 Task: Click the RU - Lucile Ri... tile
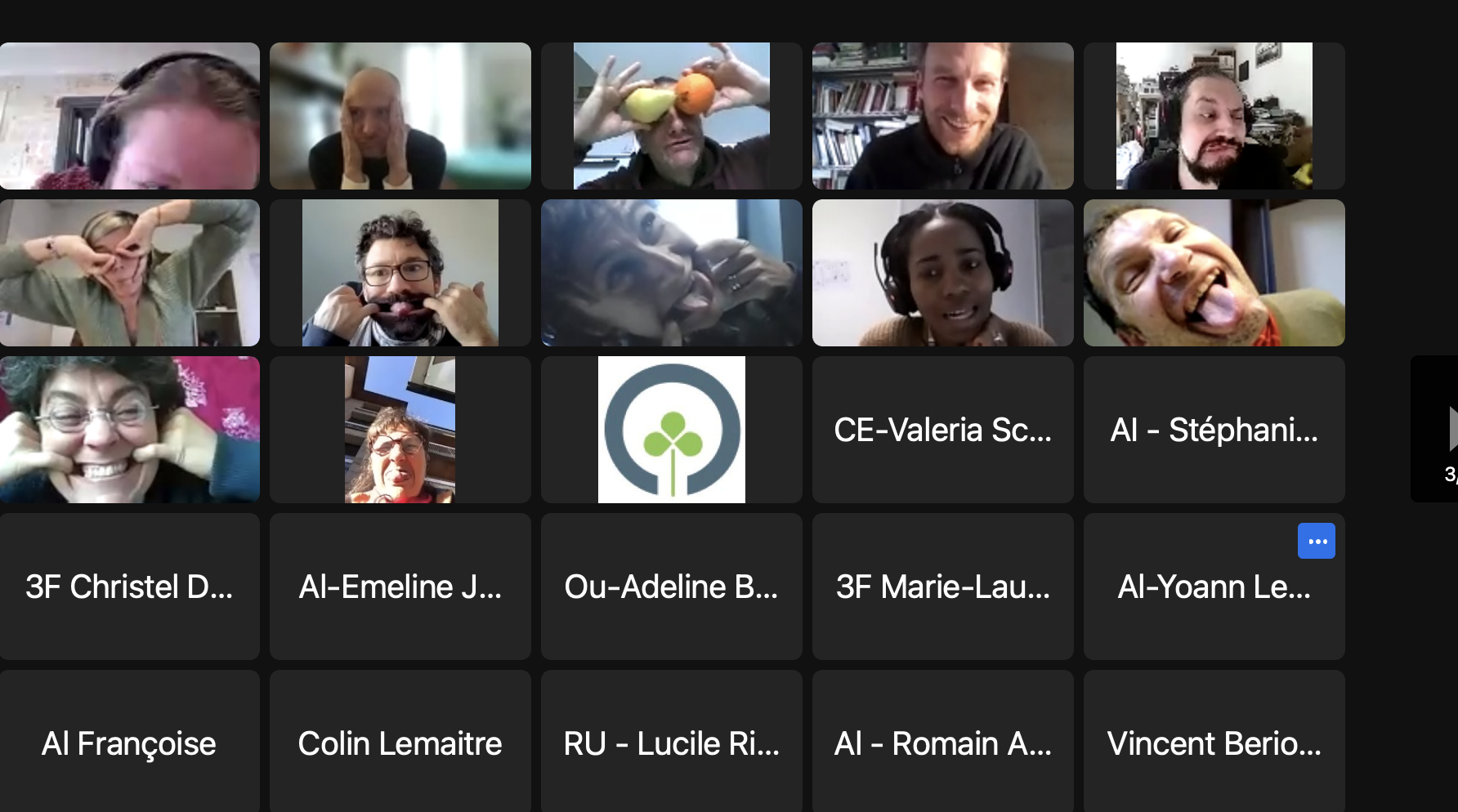pos(672,741)
